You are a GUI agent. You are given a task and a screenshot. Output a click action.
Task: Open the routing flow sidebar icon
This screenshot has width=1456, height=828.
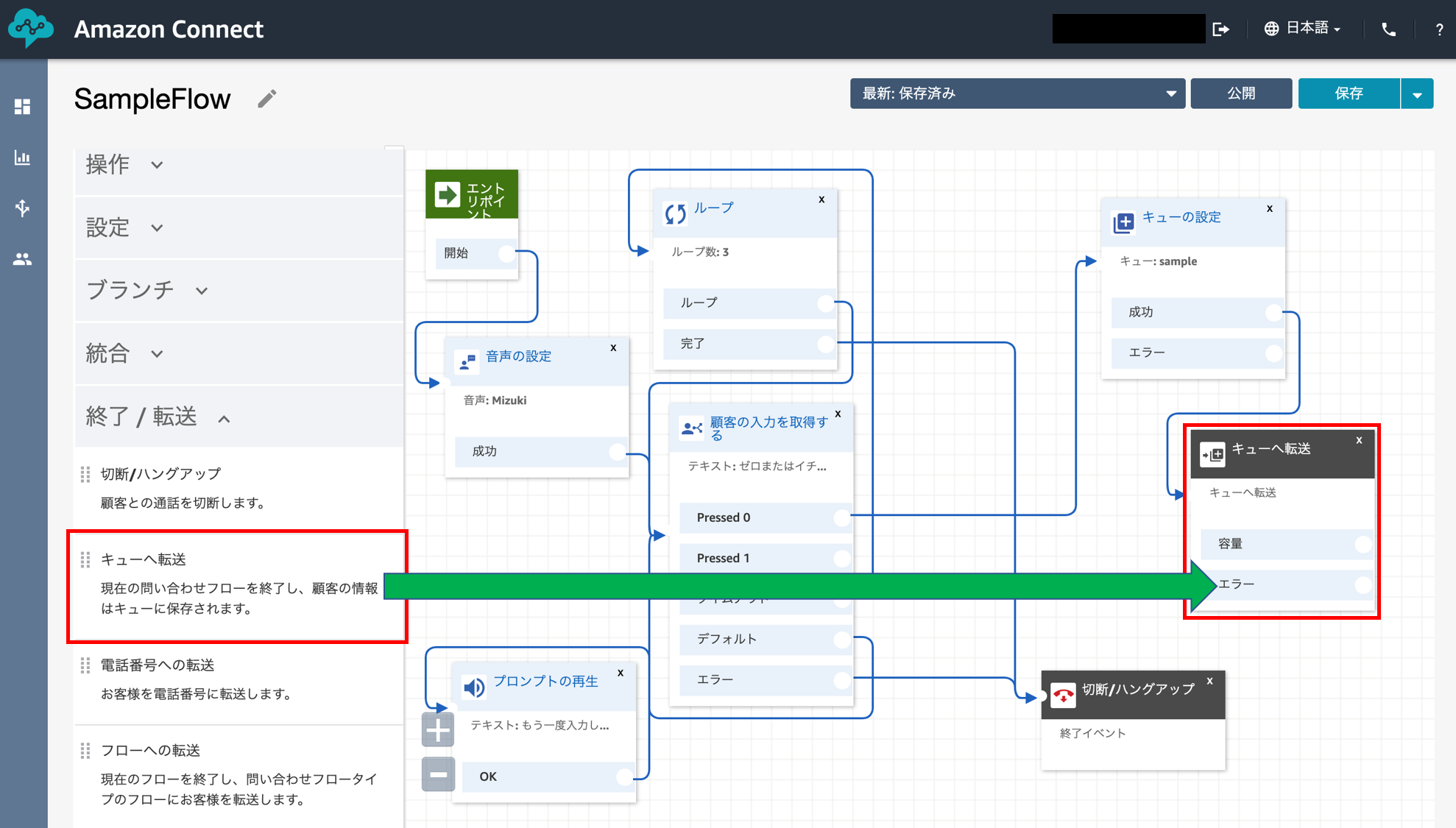[23, 208]
